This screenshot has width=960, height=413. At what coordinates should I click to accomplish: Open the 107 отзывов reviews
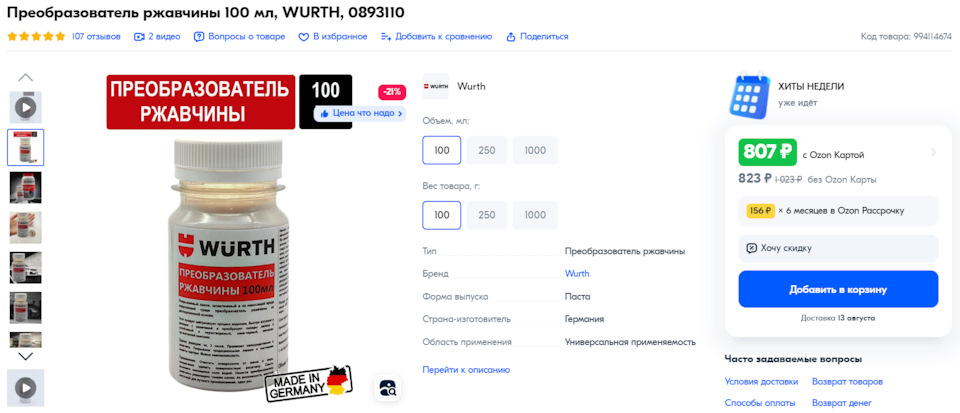tap(96, 37)
